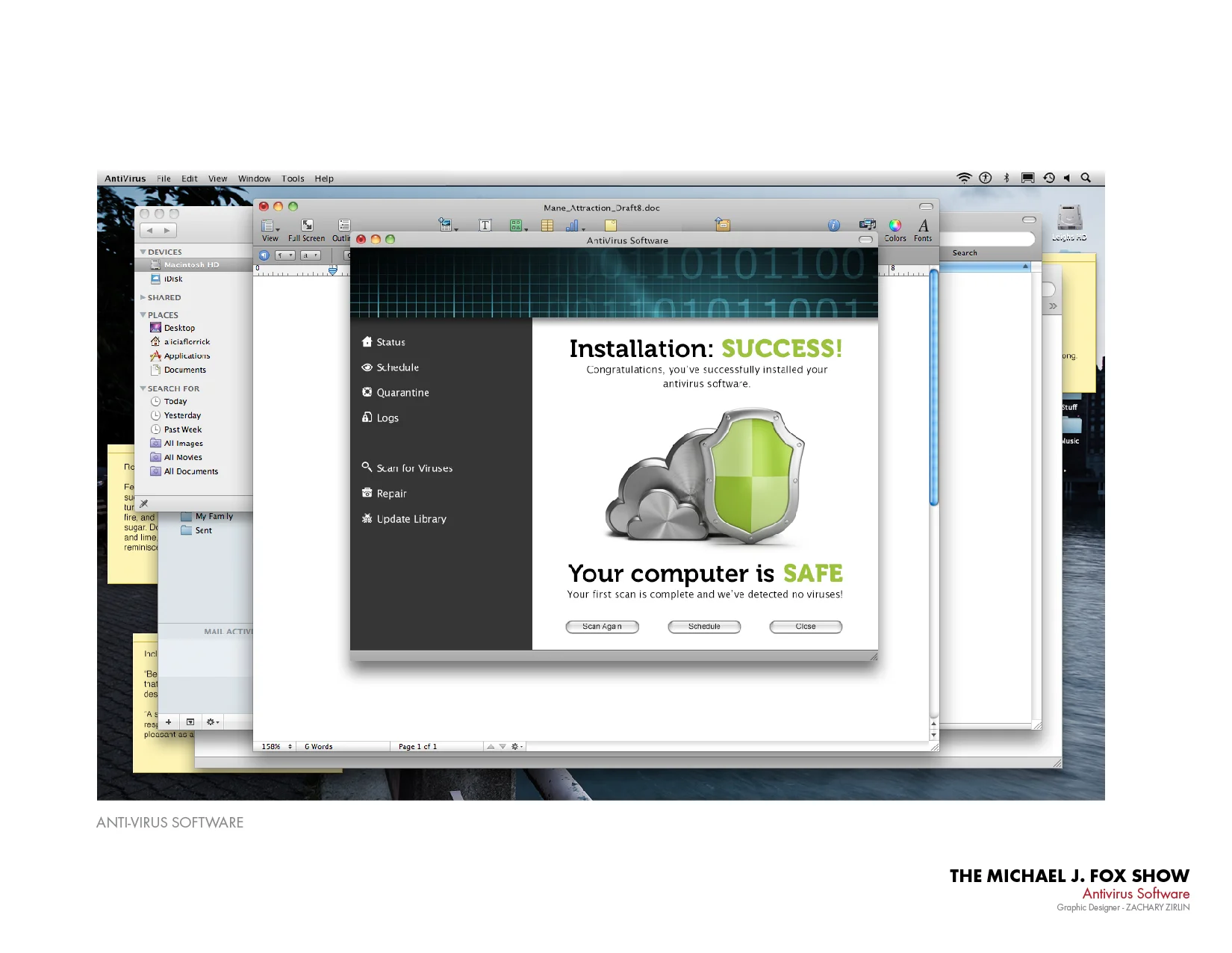The height and width of the screenshot is (953, 1232).
Task: Click the volume icon in menu bar
Action: tap(1067, 178)
